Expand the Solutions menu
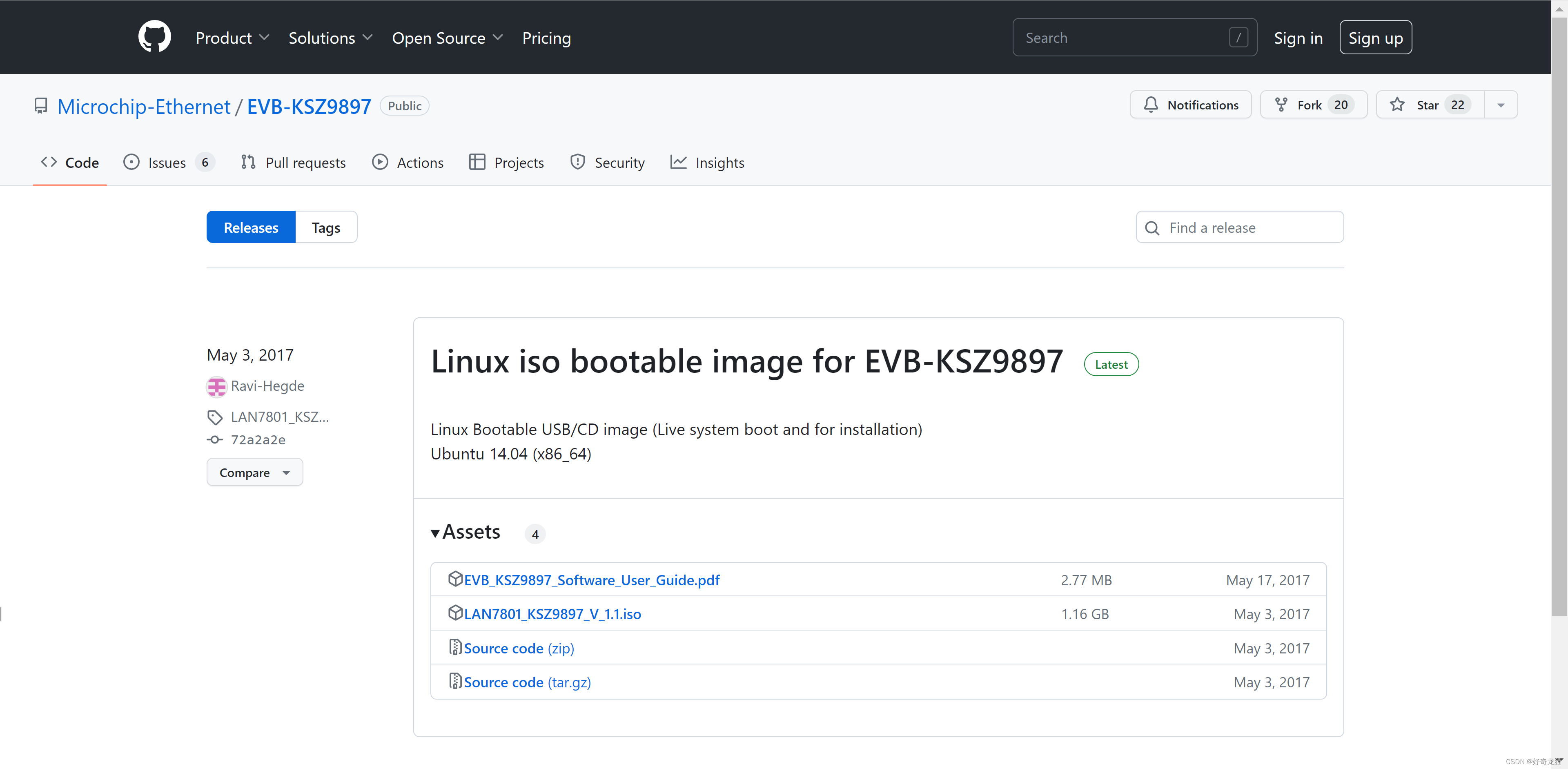The image size is (1568, 769). click(330, 38)
